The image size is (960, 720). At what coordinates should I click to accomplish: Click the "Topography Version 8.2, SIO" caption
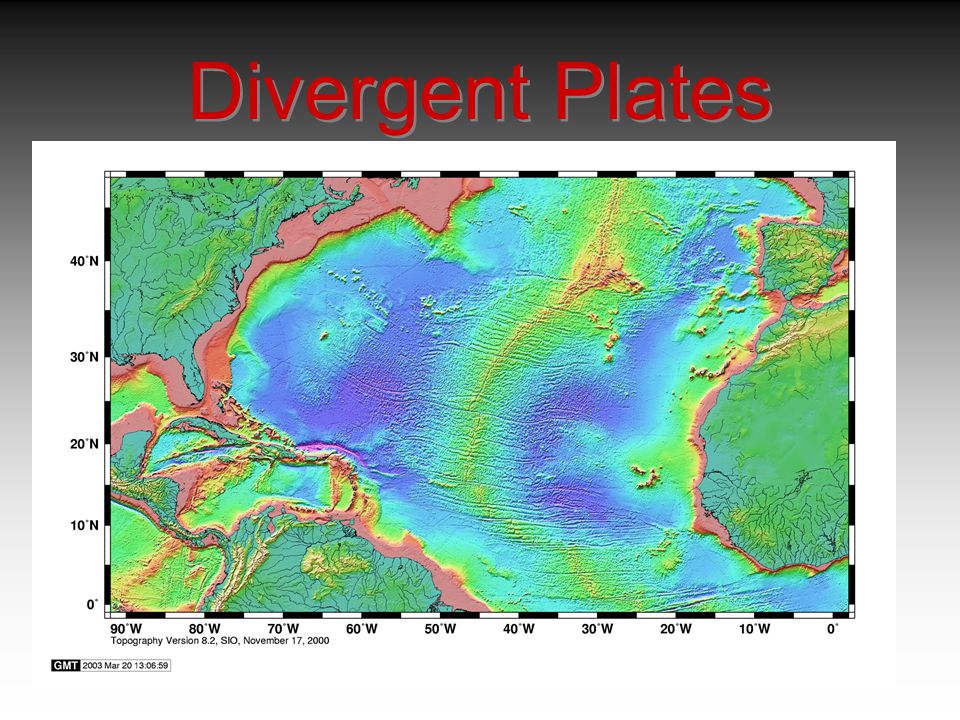(x=220, y=640)
